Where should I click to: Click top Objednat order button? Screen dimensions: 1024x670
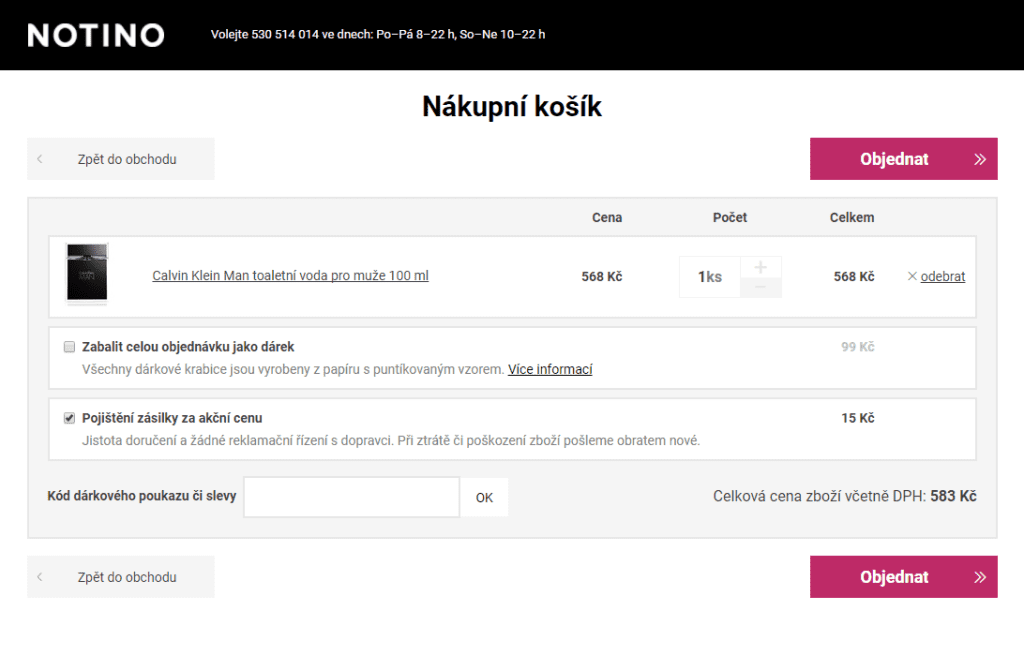point(903,159)
